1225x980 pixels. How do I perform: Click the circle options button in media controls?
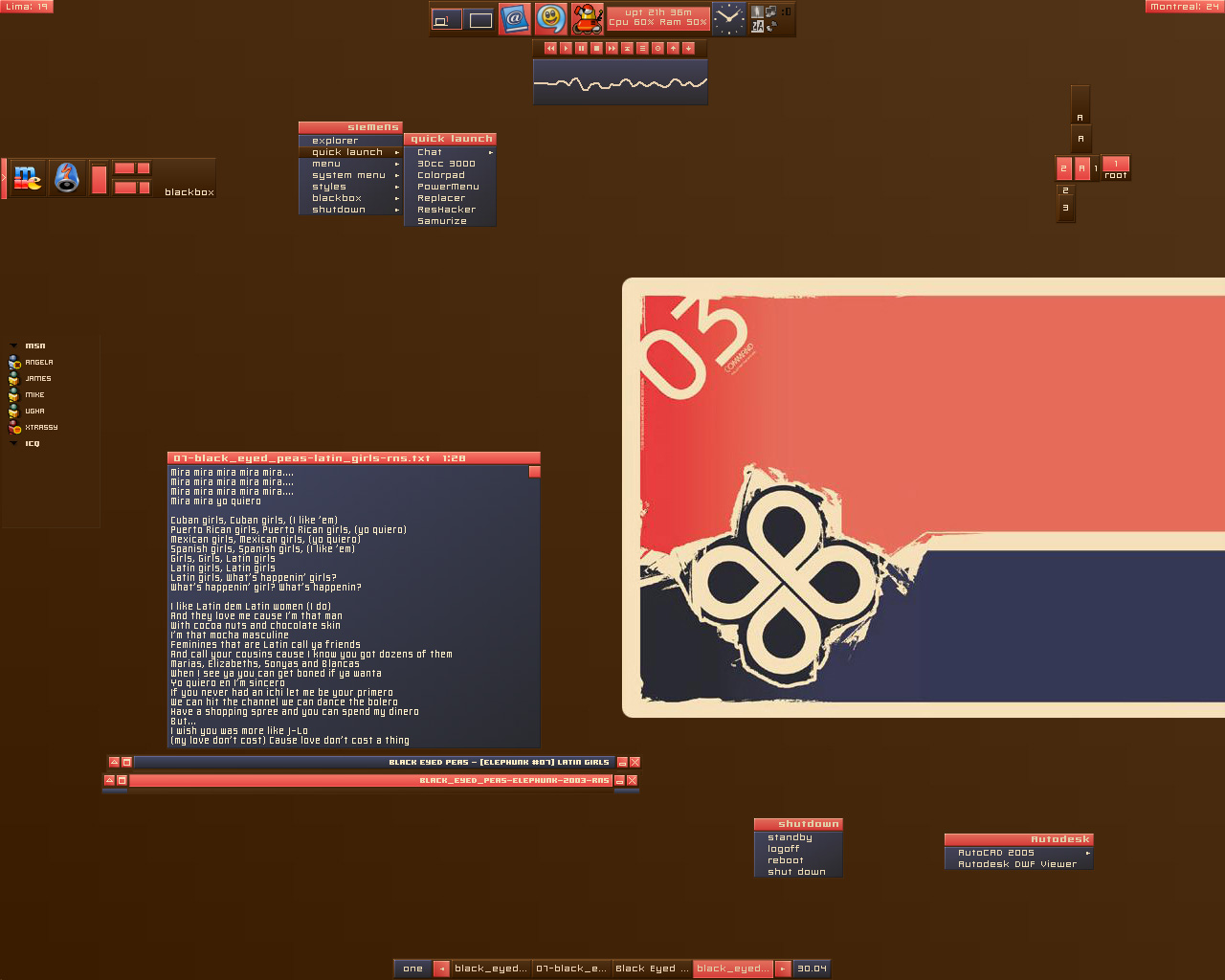point(657,48)
